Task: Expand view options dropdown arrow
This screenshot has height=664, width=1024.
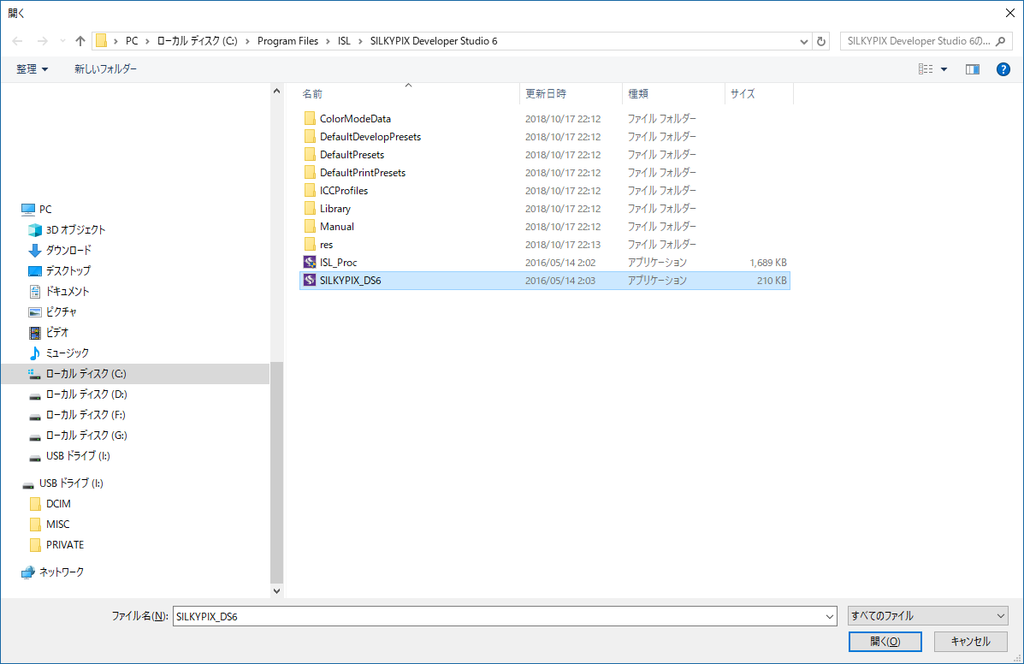Action: click(944, 69)
